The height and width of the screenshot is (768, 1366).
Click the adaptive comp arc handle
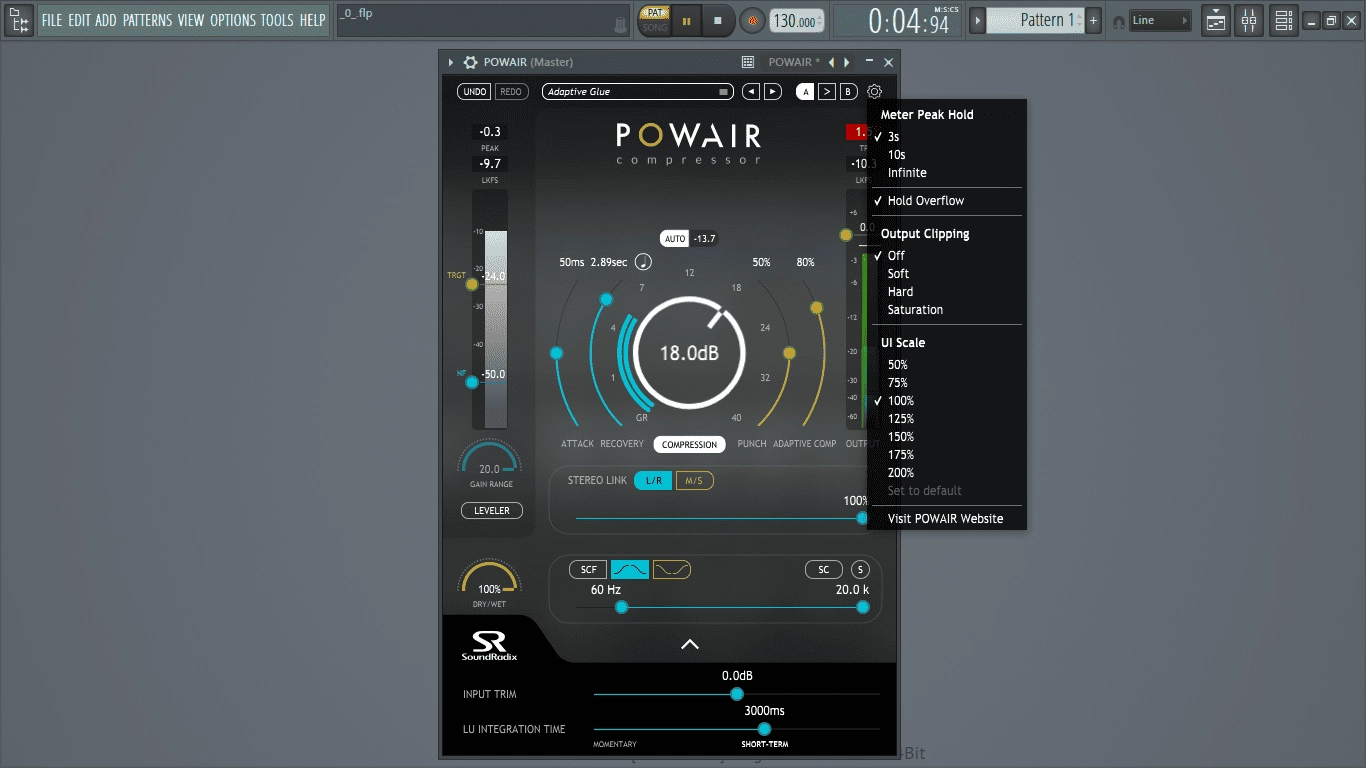[816, 308]
